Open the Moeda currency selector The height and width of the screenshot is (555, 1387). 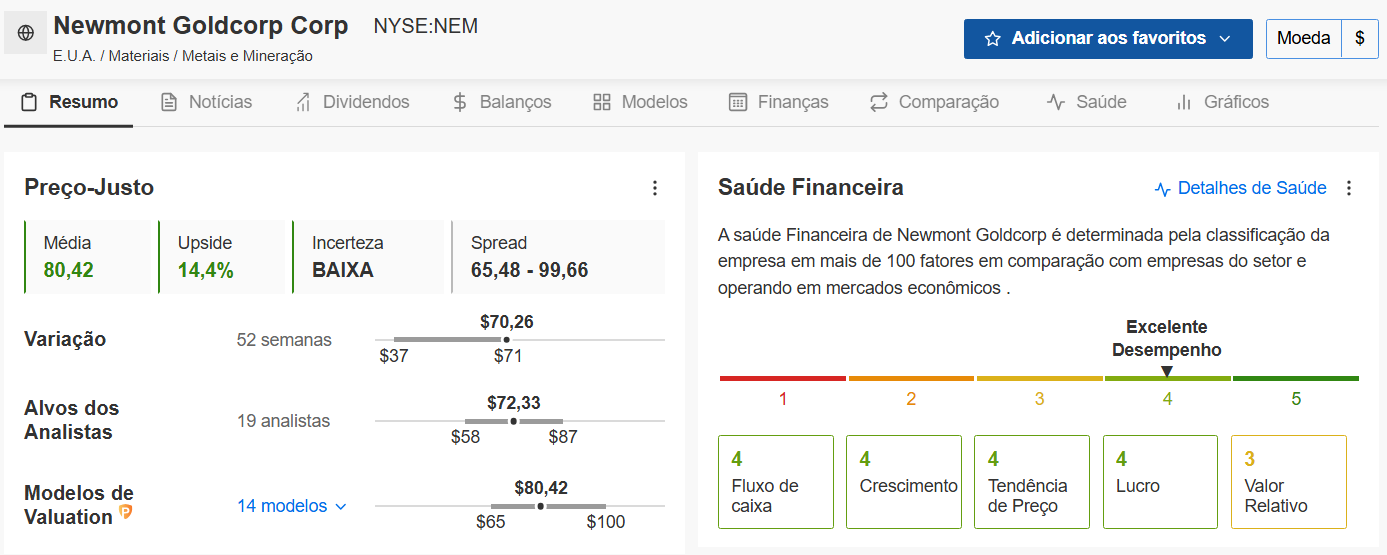pos(1304,39)
